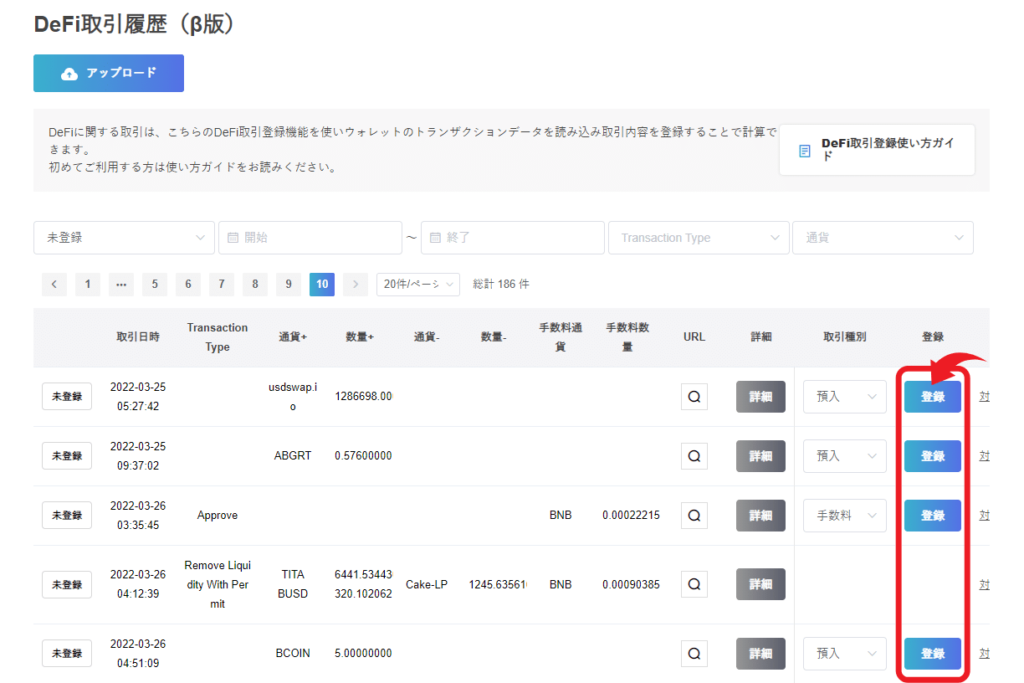
Task: Click the date 2022-03-25 05:27:42
Action: tap(138, 396)
